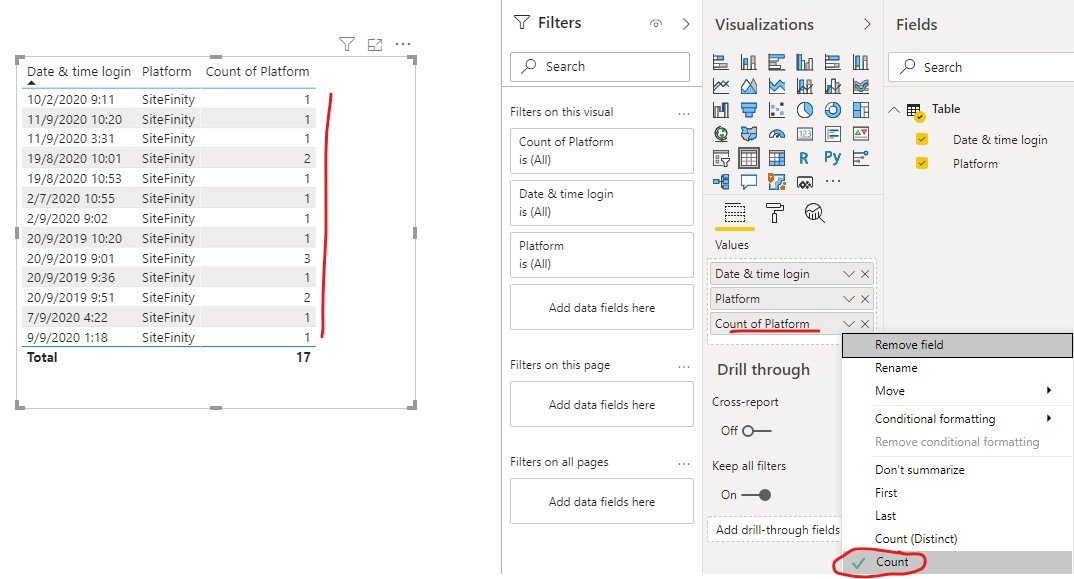This screenshot has height=579, width=1074.
Task: Select the Clustered column chart visual
Action: coord(804,62)
